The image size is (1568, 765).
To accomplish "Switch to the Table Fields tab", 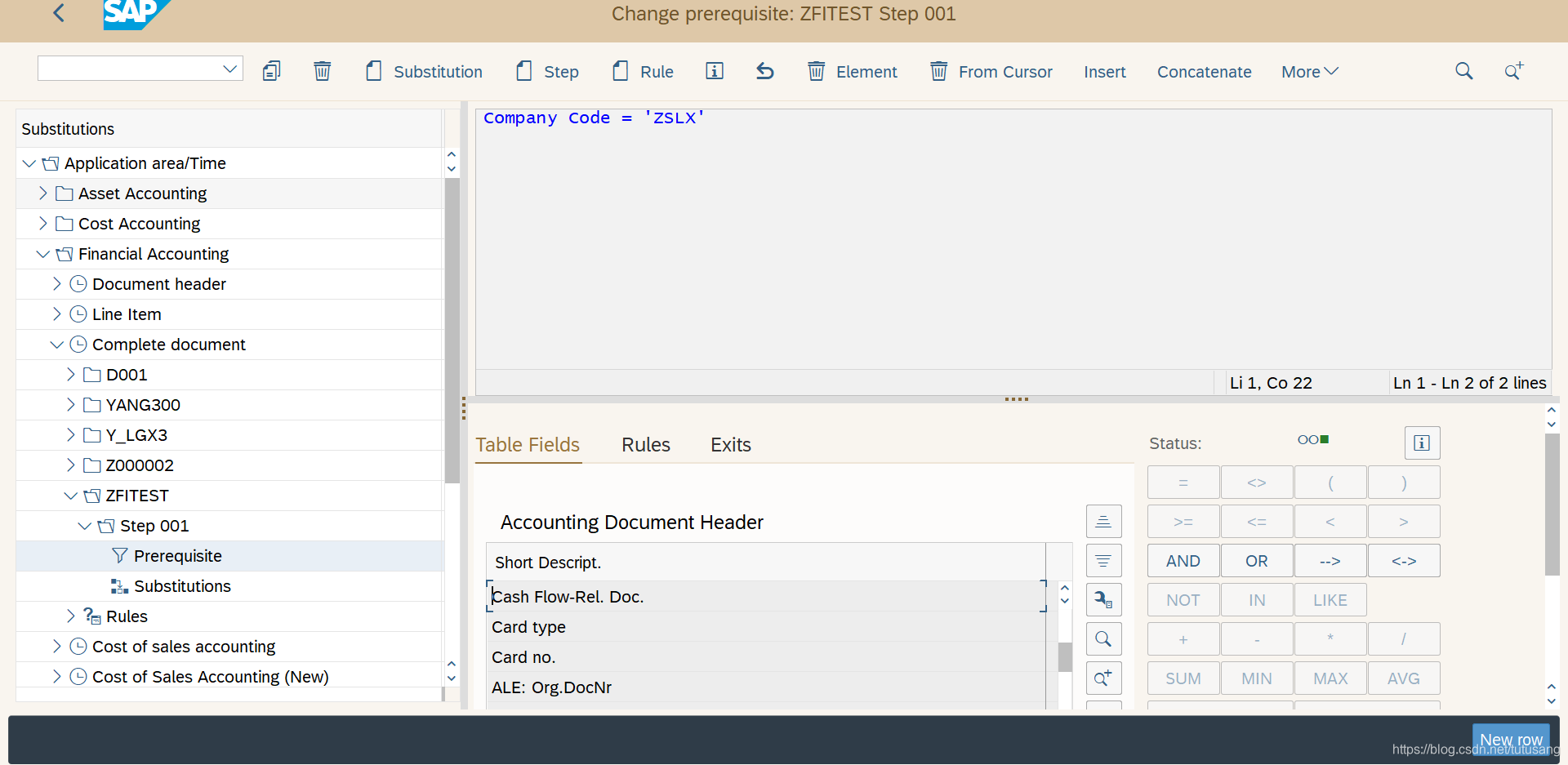I will point(528,445).
